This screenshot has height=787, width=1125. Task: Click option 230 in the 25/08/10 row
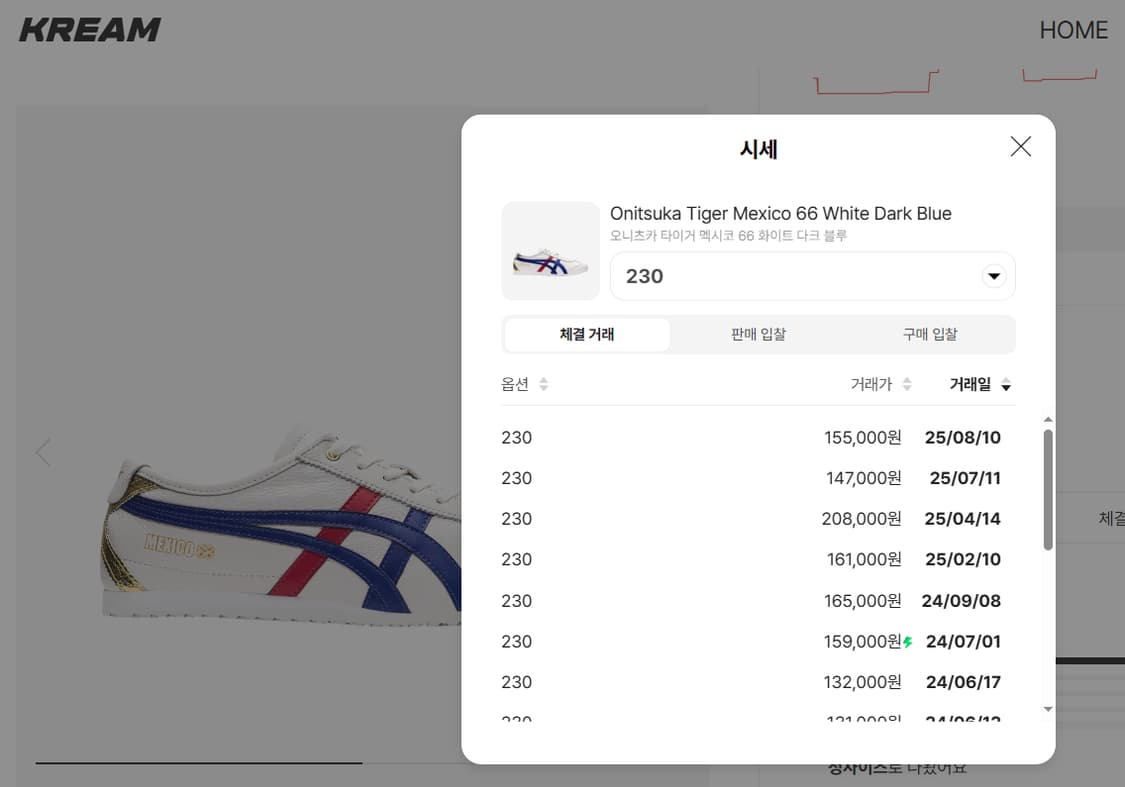coord(517,438)
